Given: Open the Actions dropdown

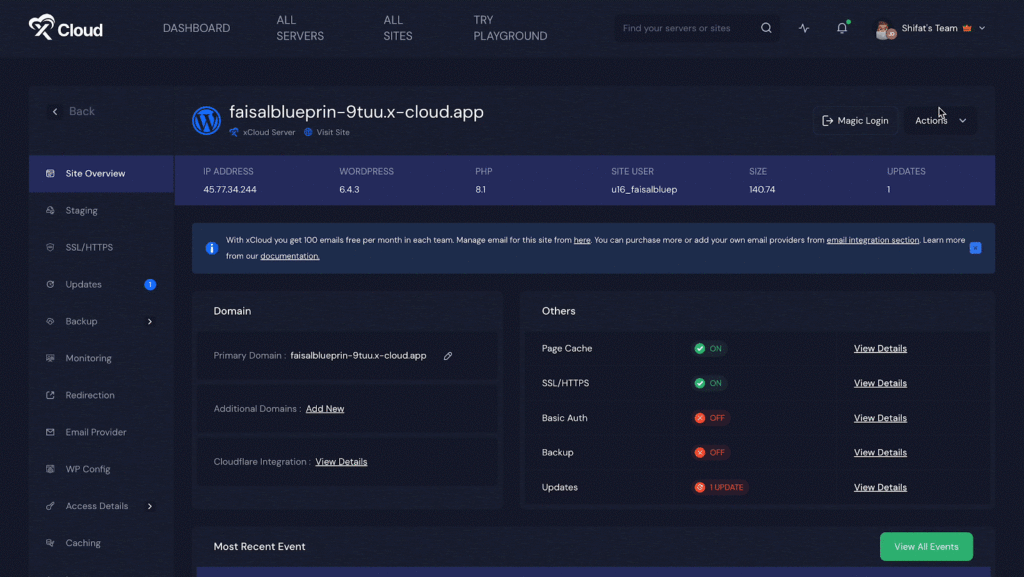Looking at the screenshot, I should [940, 120].
